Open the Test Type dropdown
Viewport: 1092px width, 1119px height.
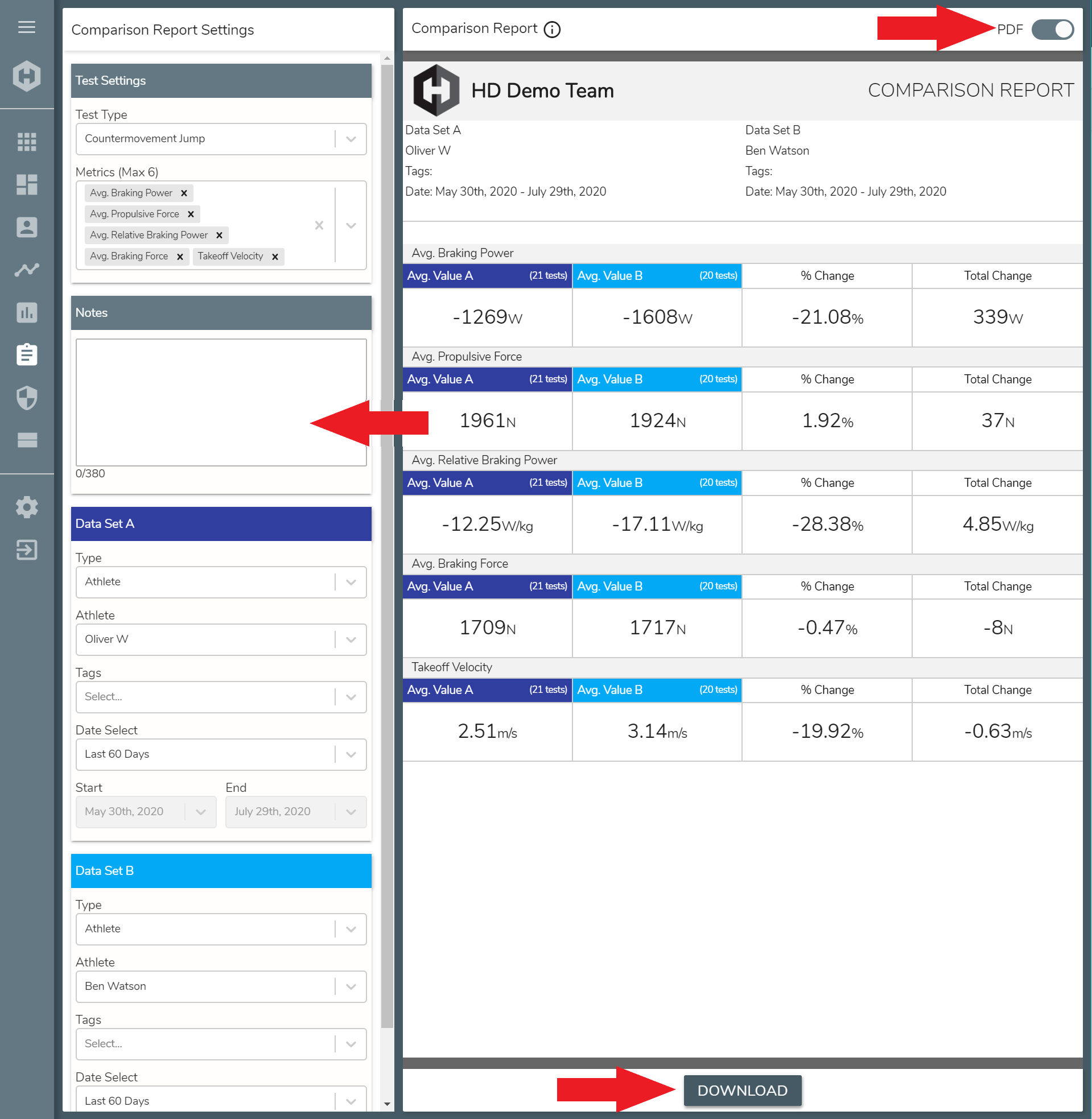[x=351, y=139]
